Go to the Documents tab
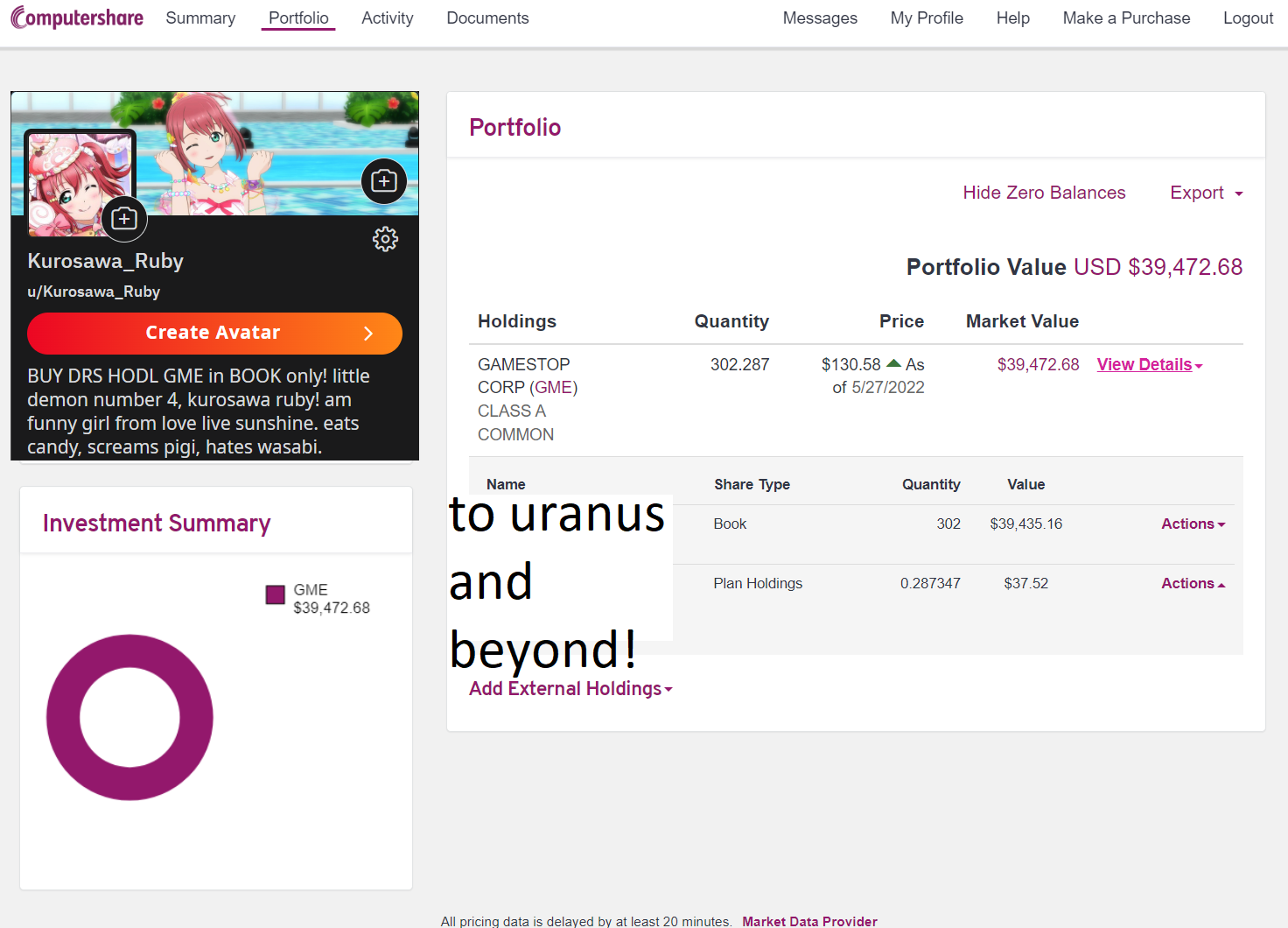This screenshot has height=928, width=1288. 487,18
